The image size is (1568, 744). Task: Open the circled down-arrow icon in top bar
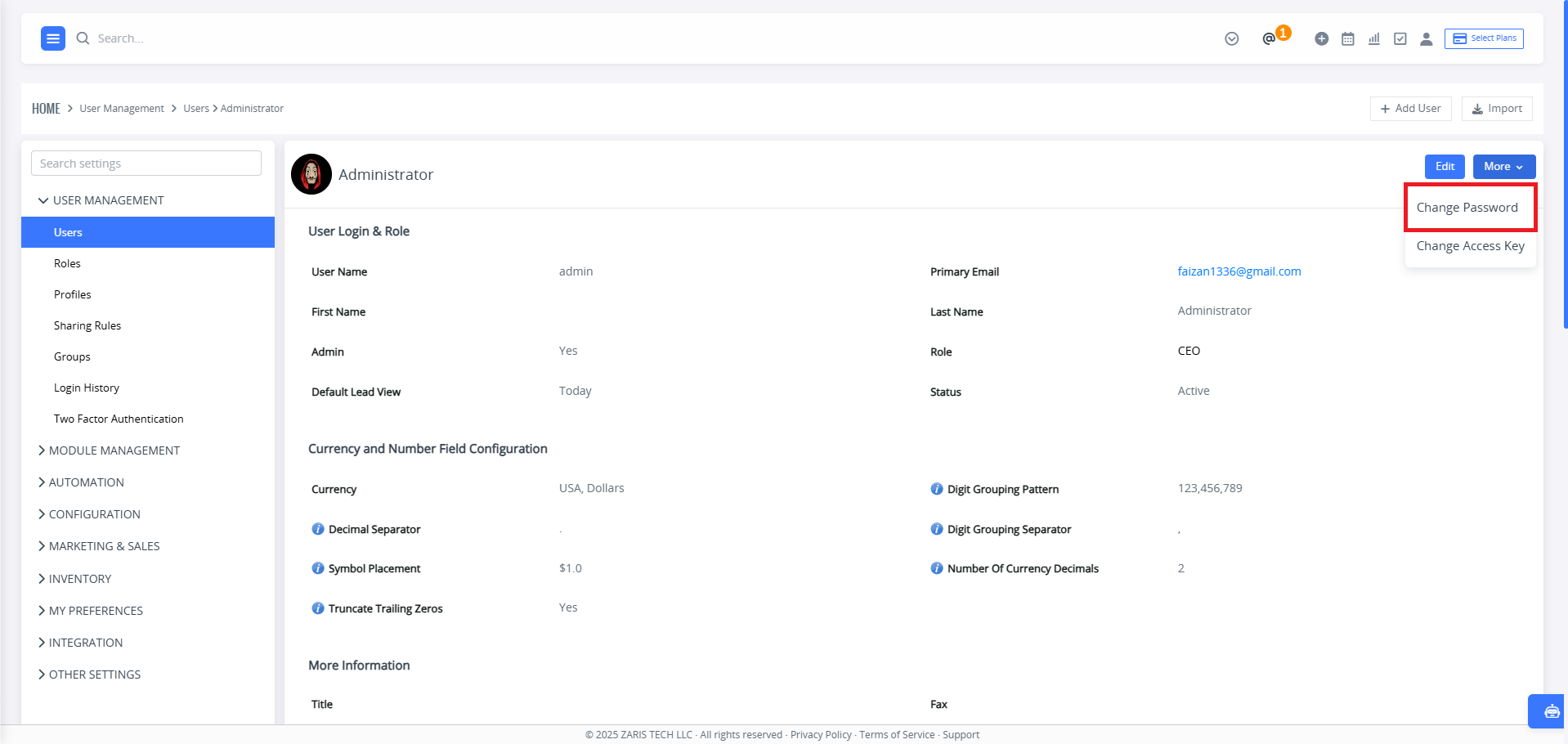1232,38
